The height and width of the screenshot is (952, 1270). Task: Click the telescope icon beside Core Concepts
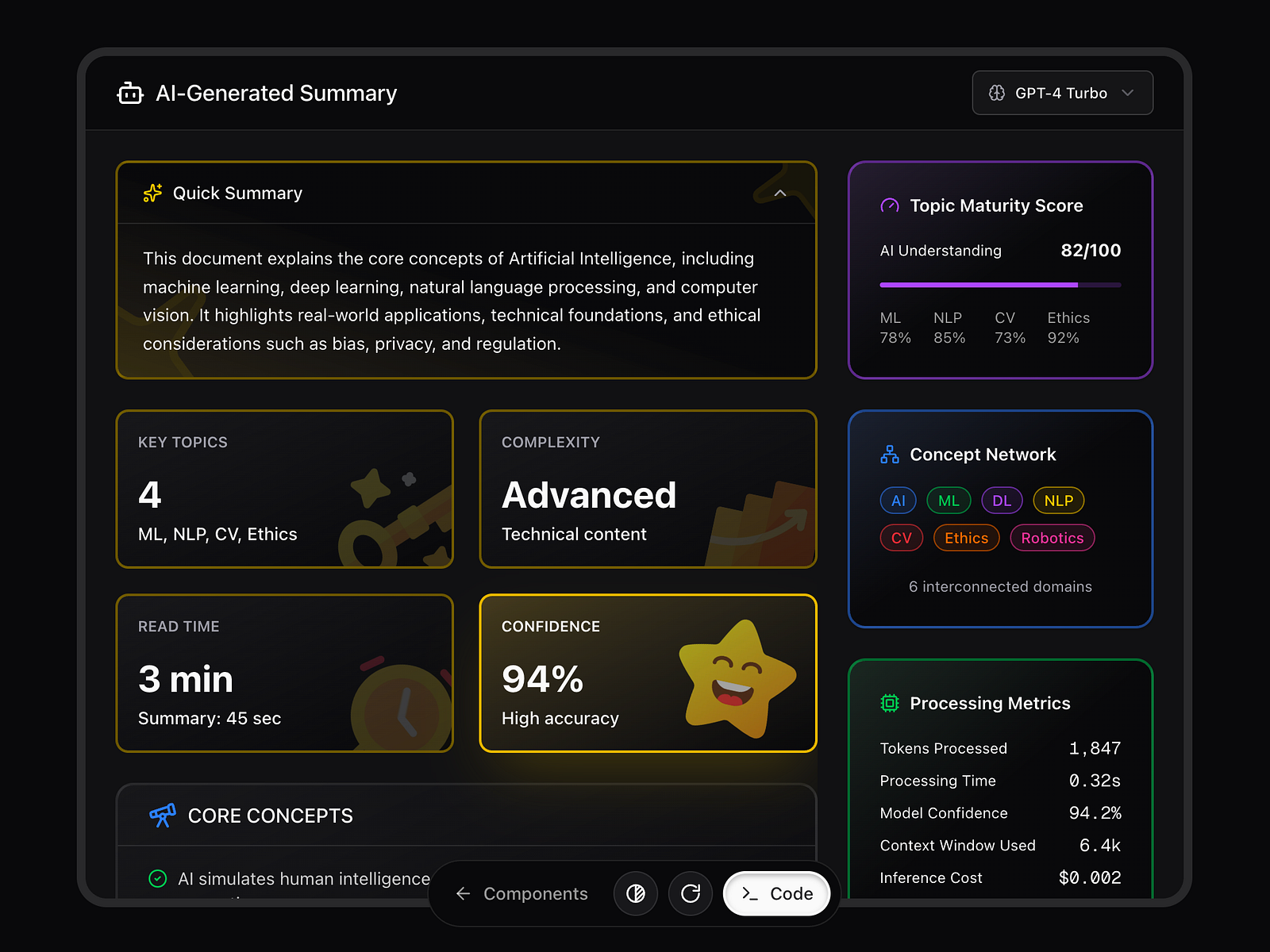[x=163, y=815]
